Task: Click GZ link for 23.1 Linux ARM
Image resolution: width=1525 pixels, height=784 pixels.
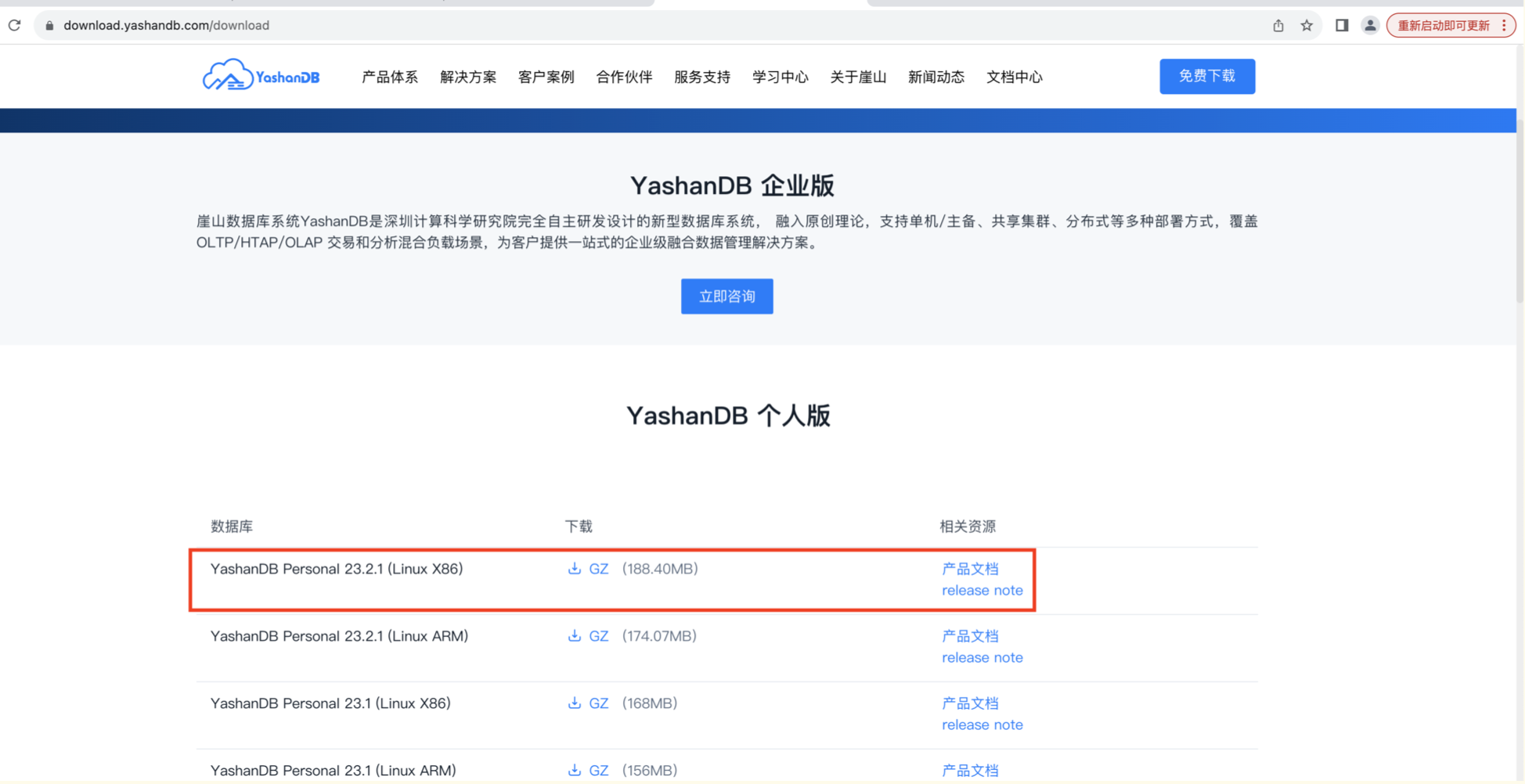Action: click(599, 771)
